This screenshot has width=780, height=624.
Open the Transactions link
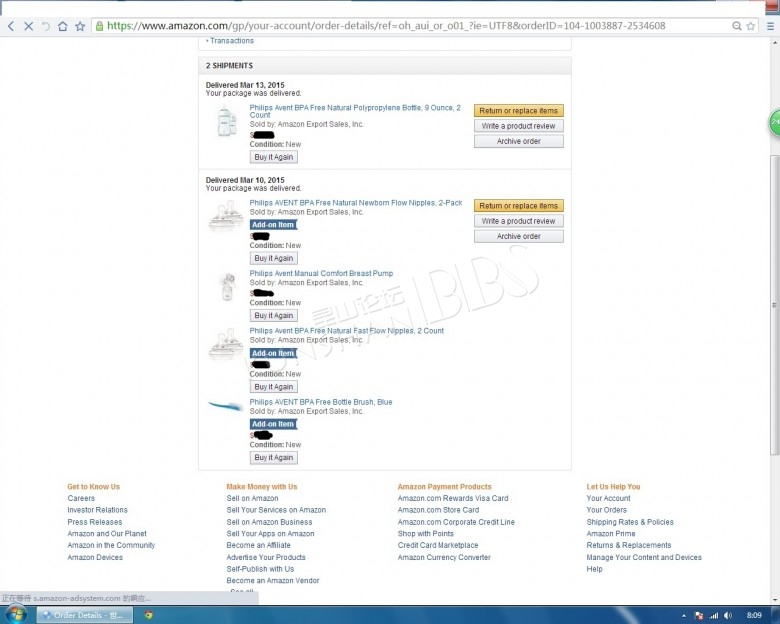coord(232,41)
